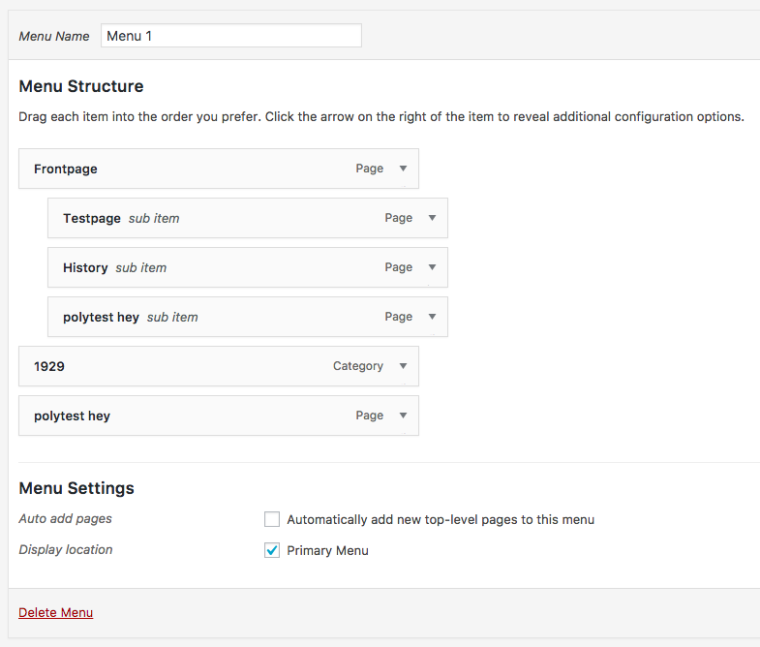Select the 1929 menu item title
The image size is (760, 647).
coord(49,366)
